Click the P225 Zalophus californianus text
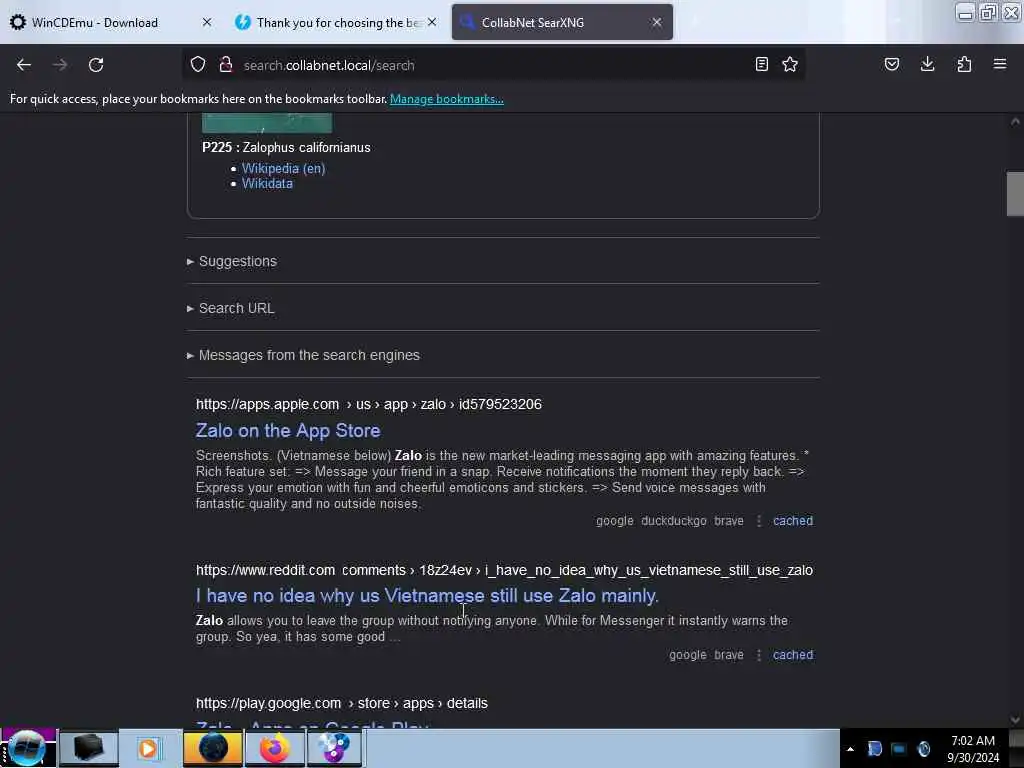 click(286, 148)
